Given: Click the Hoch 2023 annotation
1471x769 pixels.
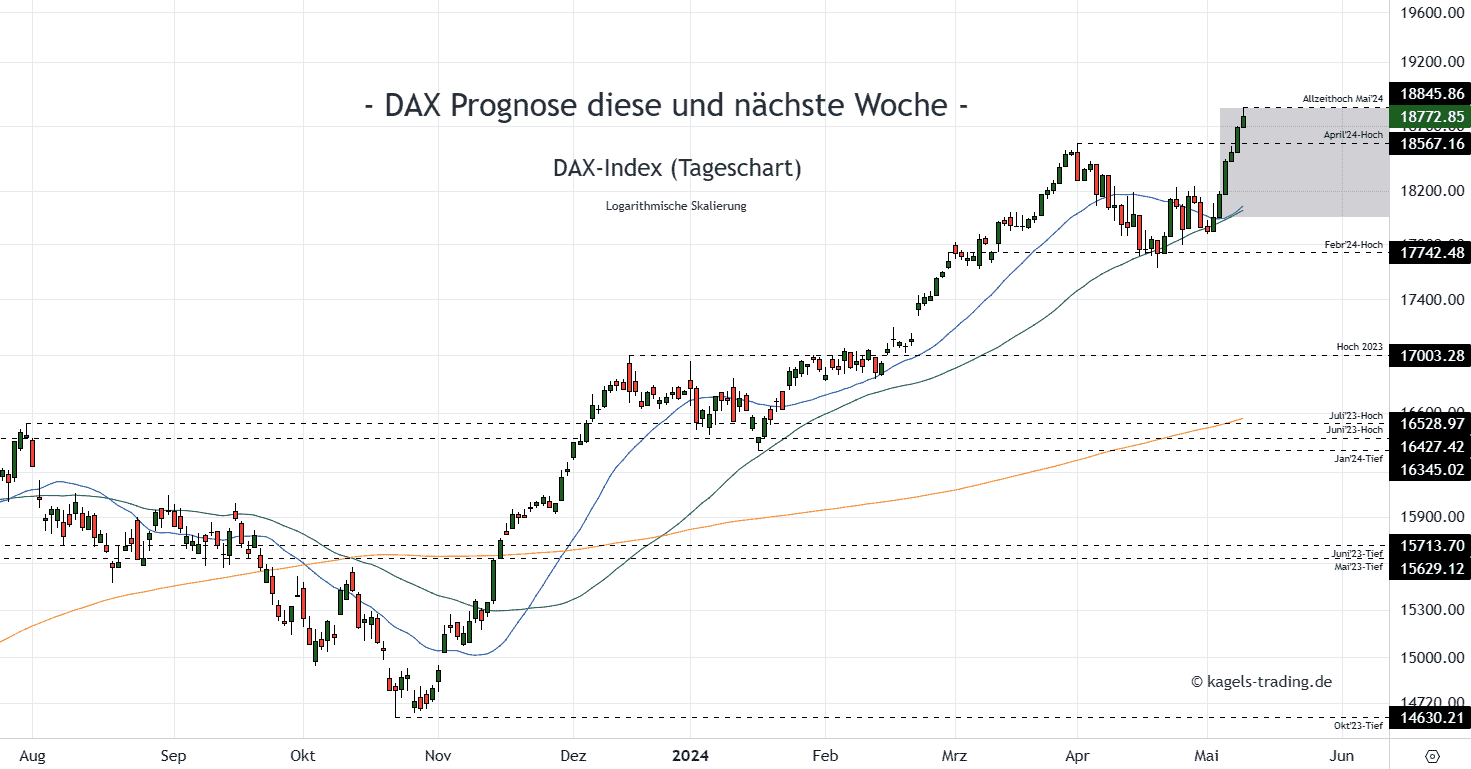Looking at the screenshot, I should tap(1360, 347).
